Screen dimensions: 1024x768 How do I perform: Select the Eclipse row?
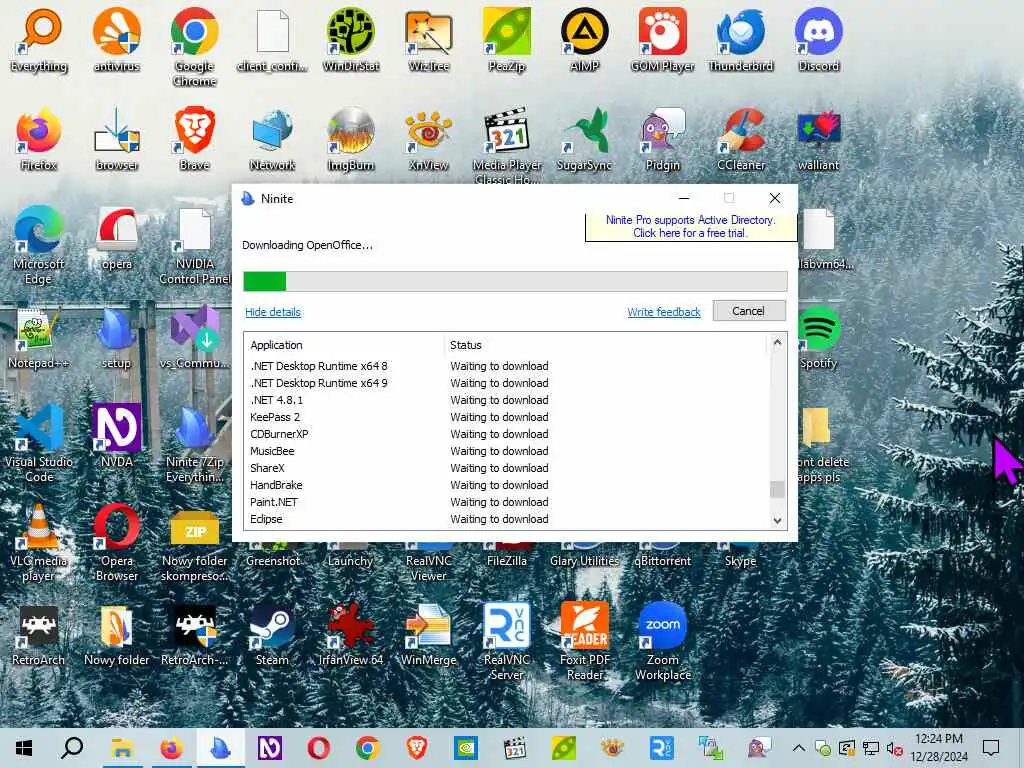[506, 519]
